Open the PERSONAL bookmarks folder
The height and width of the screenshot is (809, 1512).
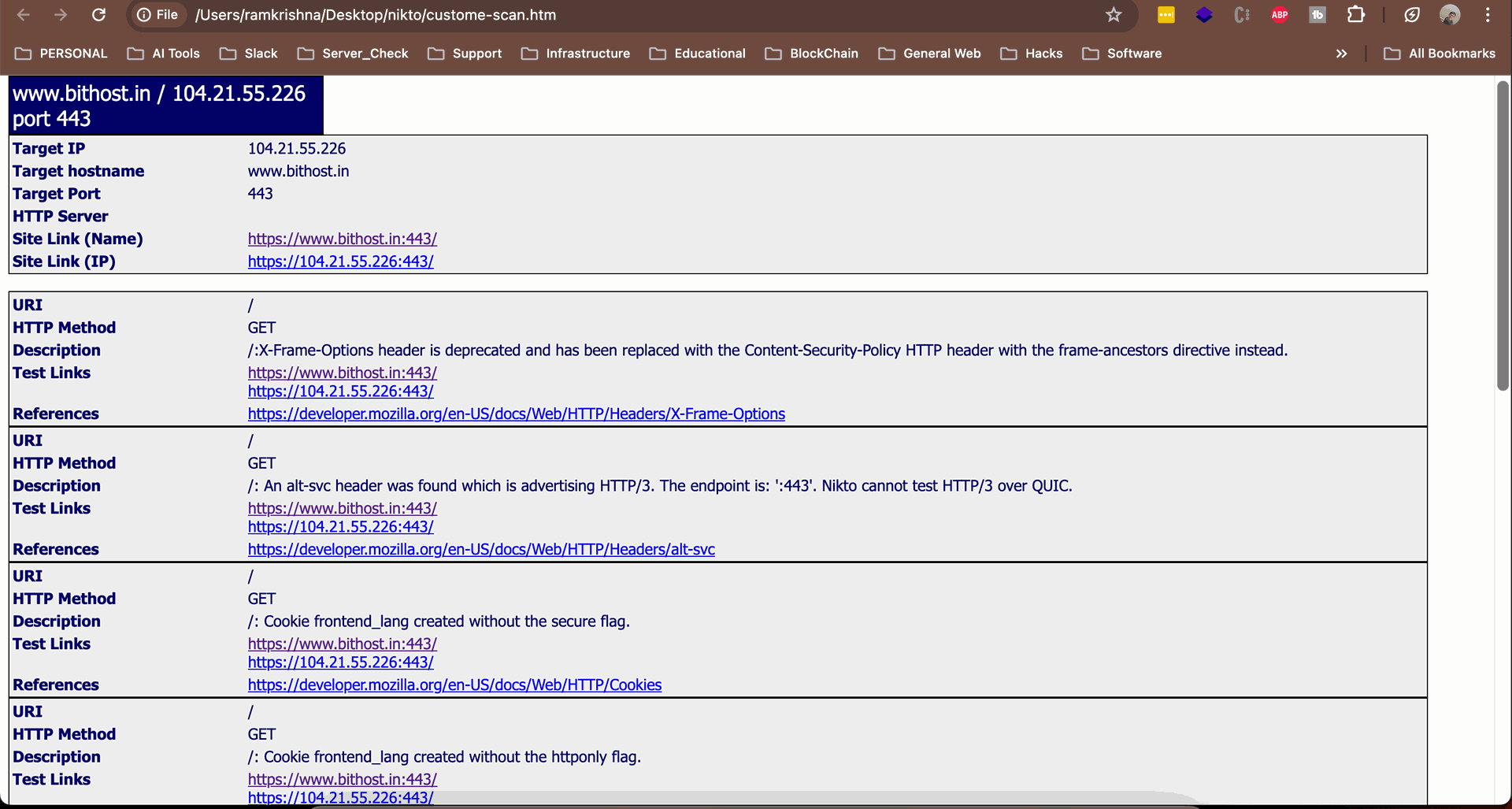61,54
